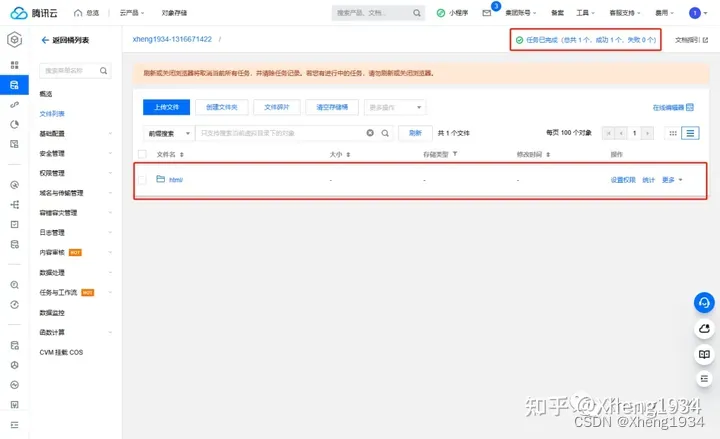
Task: Open the 工具 dropdown
Action: point(585,13)
